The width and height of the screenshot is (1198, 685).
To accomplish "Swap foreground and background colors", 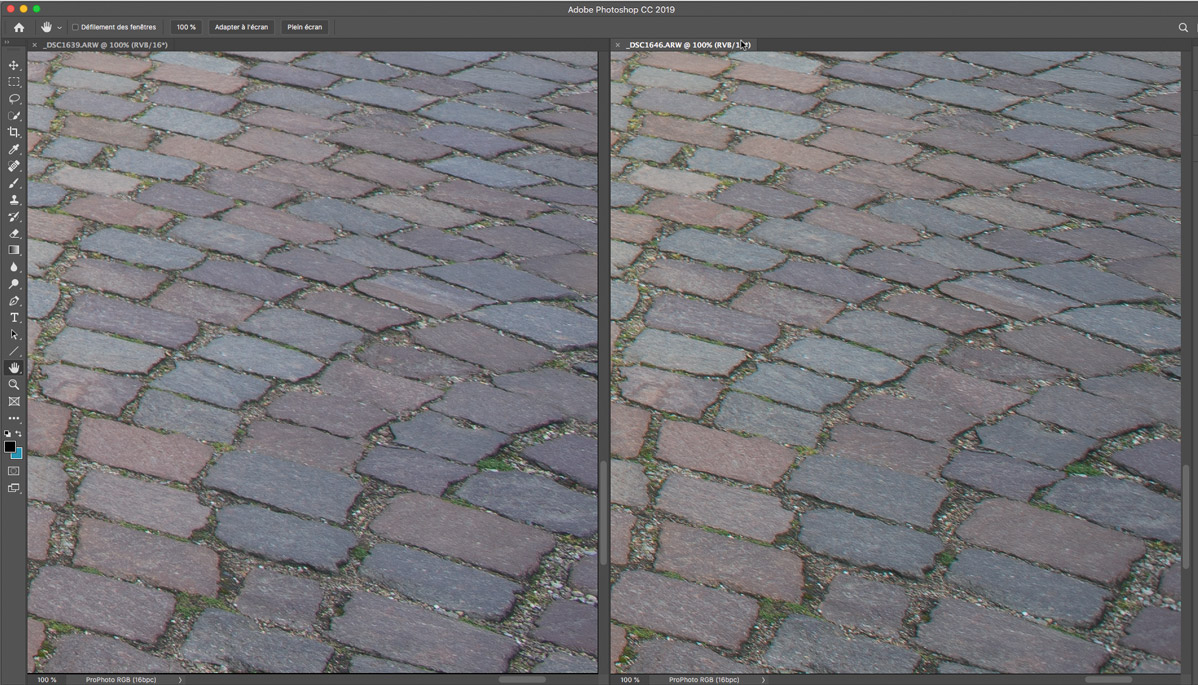I will point(19,434).
